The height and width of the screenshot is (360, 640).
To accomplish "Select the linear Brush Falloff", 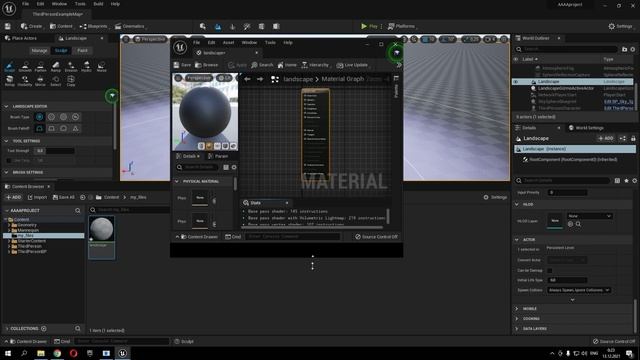I will tap(51, 129).
